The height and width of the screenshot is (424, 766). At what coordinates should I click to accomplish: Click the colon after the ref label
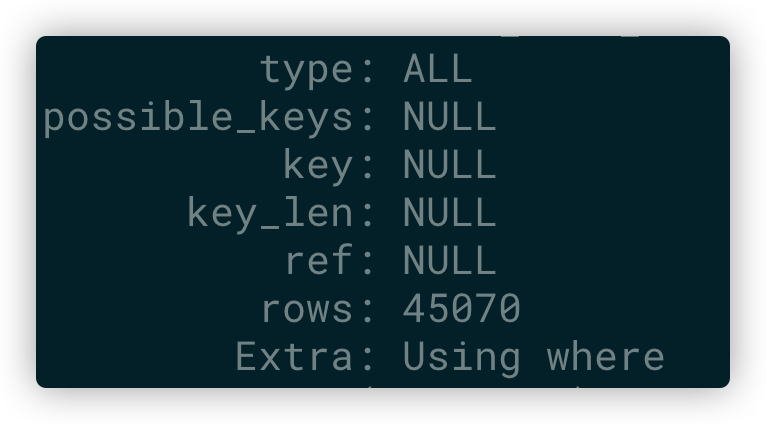pos(367,263)
